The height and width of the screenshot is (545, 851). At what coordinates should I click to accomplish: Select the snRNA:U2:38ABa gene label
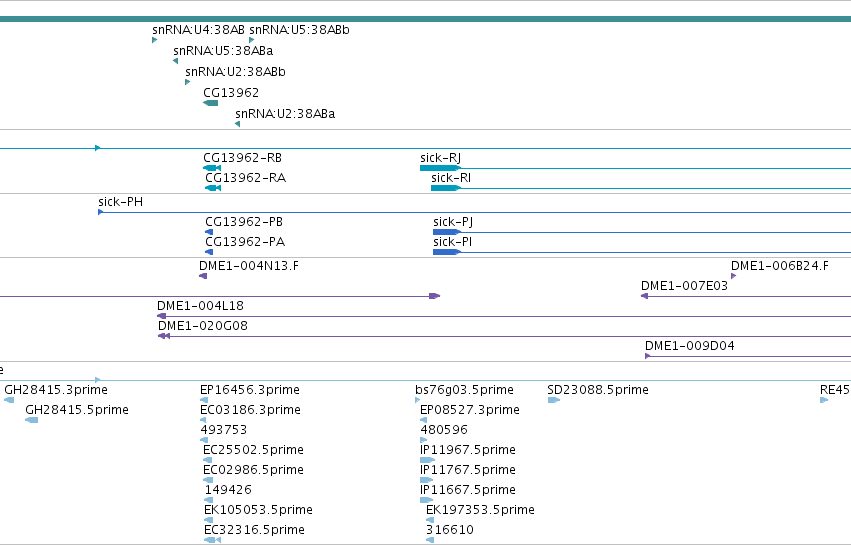[285, 114]
